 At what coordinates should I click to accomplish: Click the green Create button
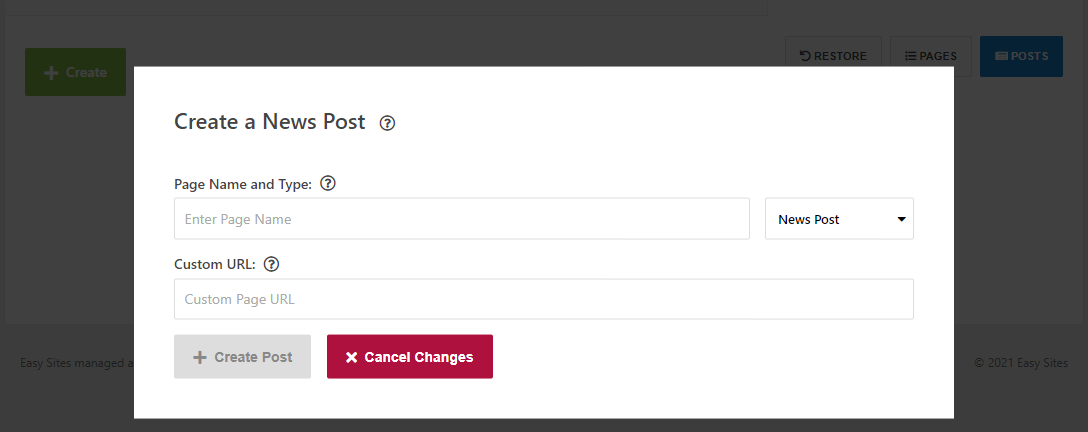(x=76, y=72)
